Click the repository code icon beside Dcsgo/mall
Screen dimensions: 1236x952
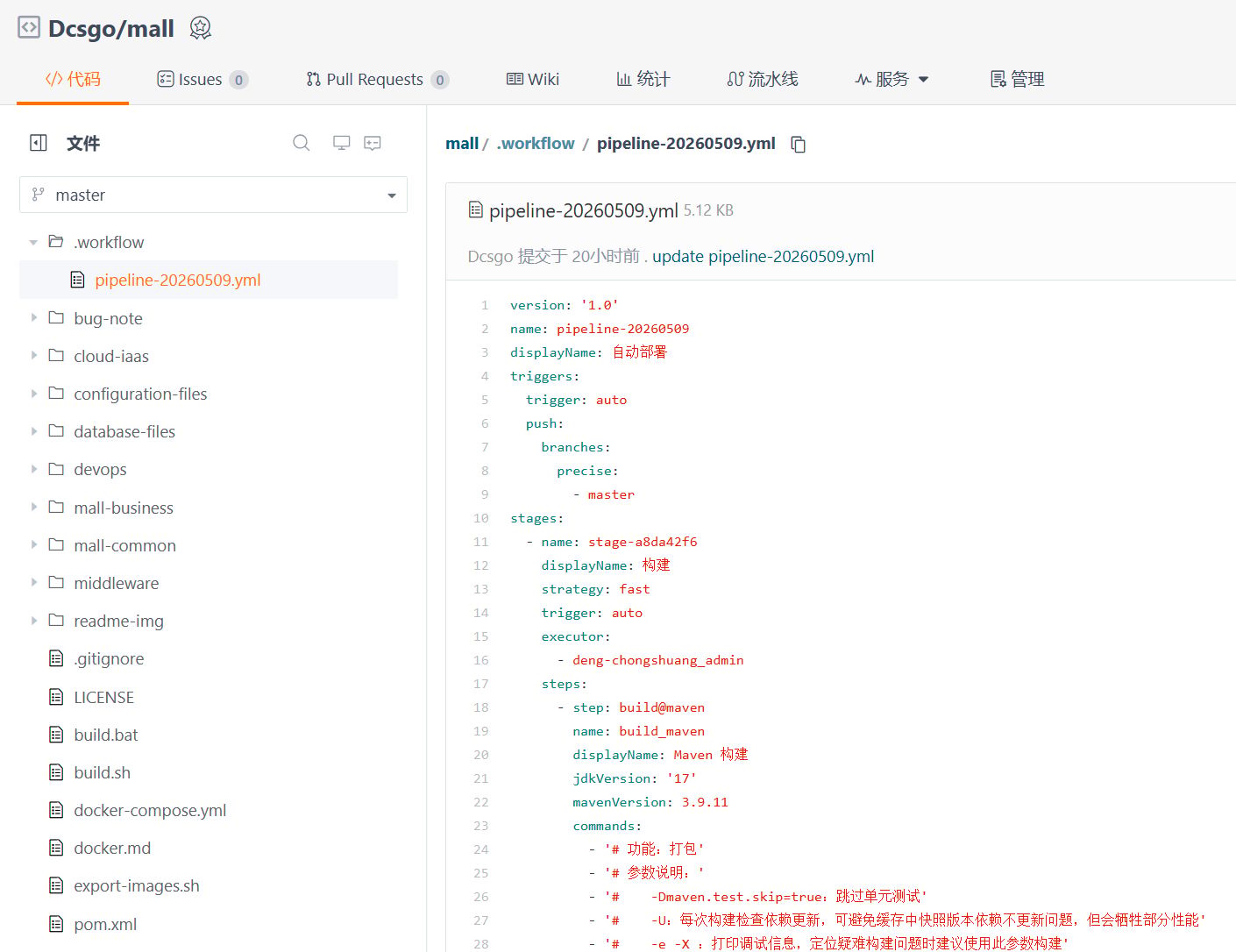click(x=29, y=27)
